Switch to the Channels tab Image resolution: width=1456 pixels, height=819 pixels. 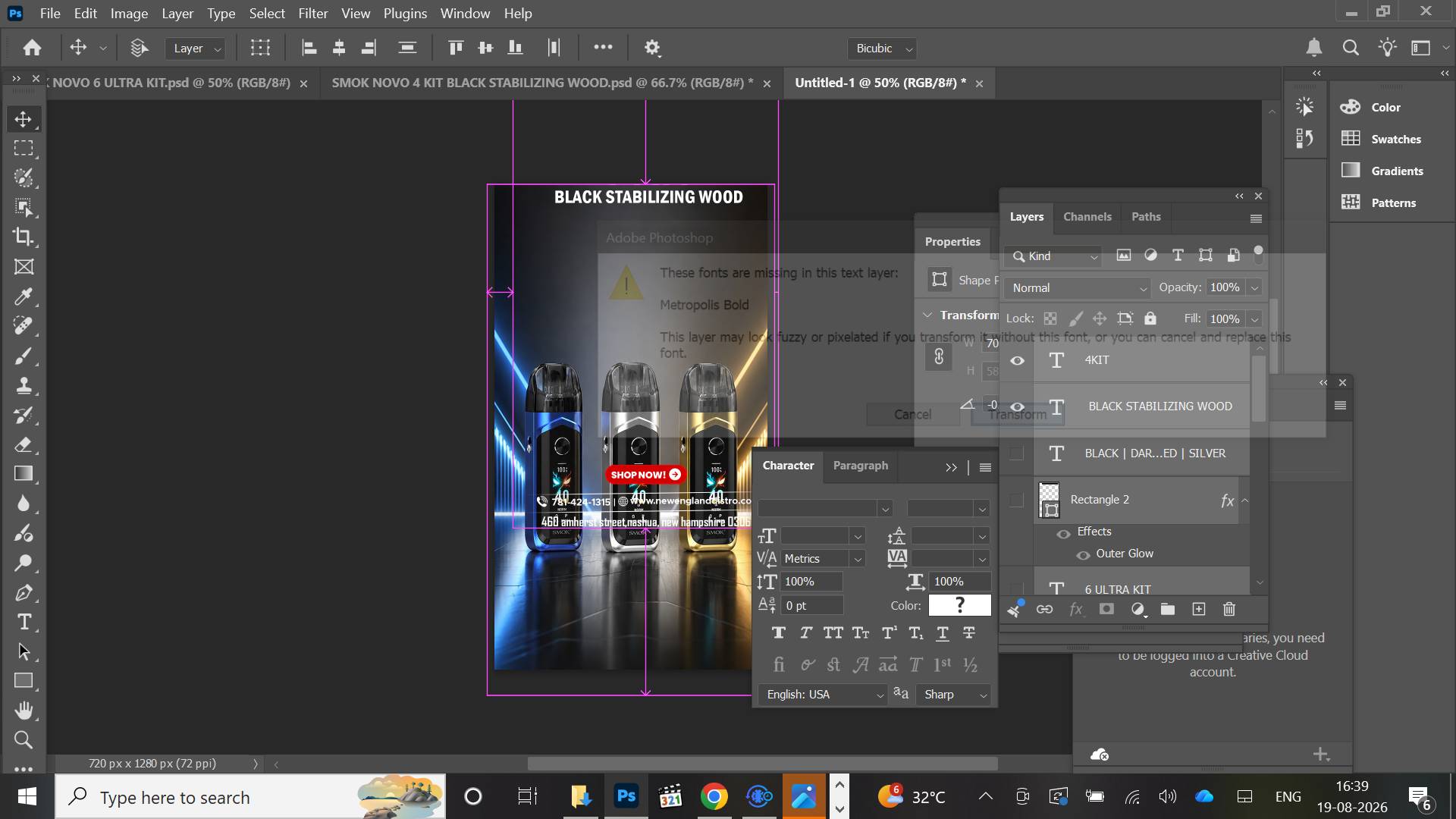coord(1087,217)
